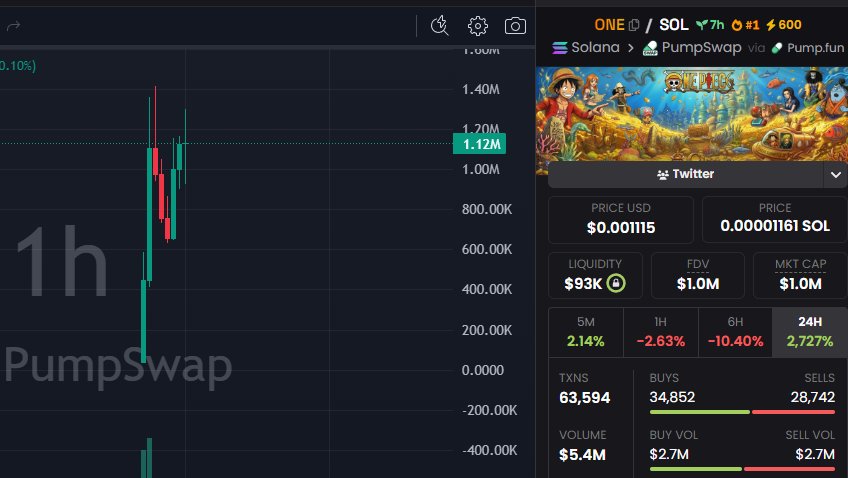Select the 24H timeframe tab
Image resolution: width=848 pixels, height=478 pixels.
(x=810, y=333)
